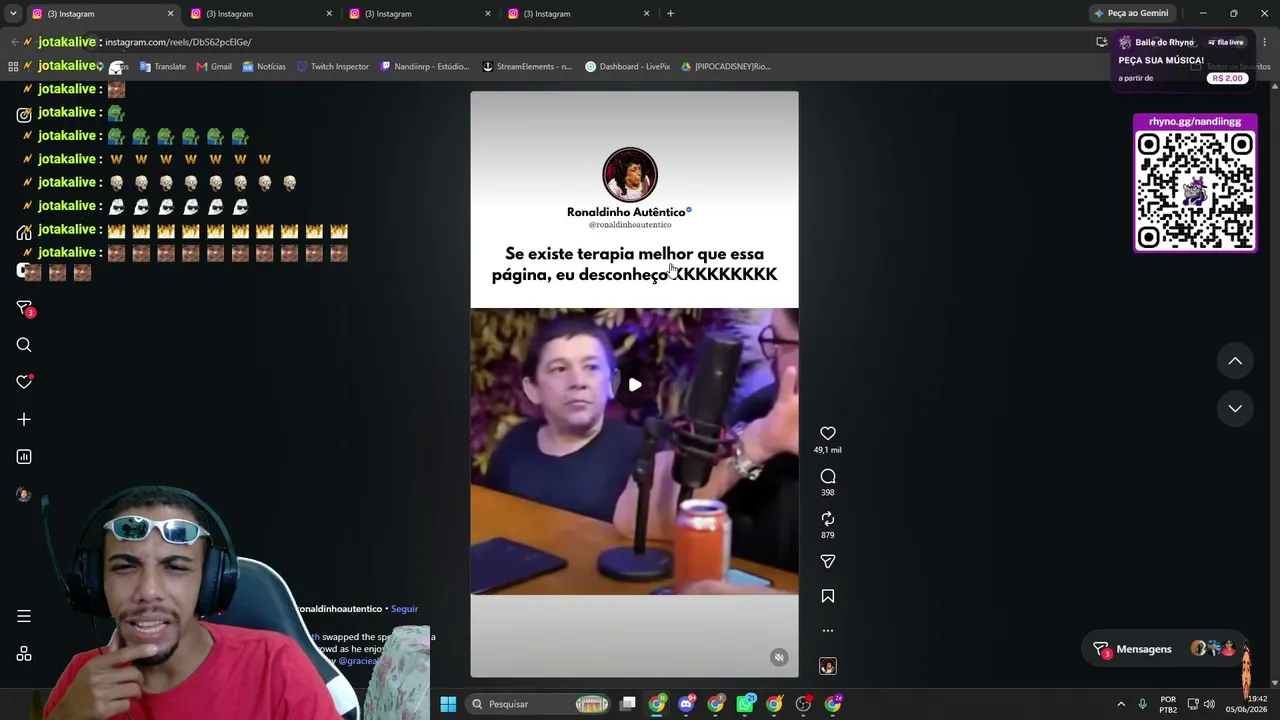Image resolution: width=1280 pixels, height=720 pixels.
Task: Play the paused reel video
Action: (x=635, y=385)
